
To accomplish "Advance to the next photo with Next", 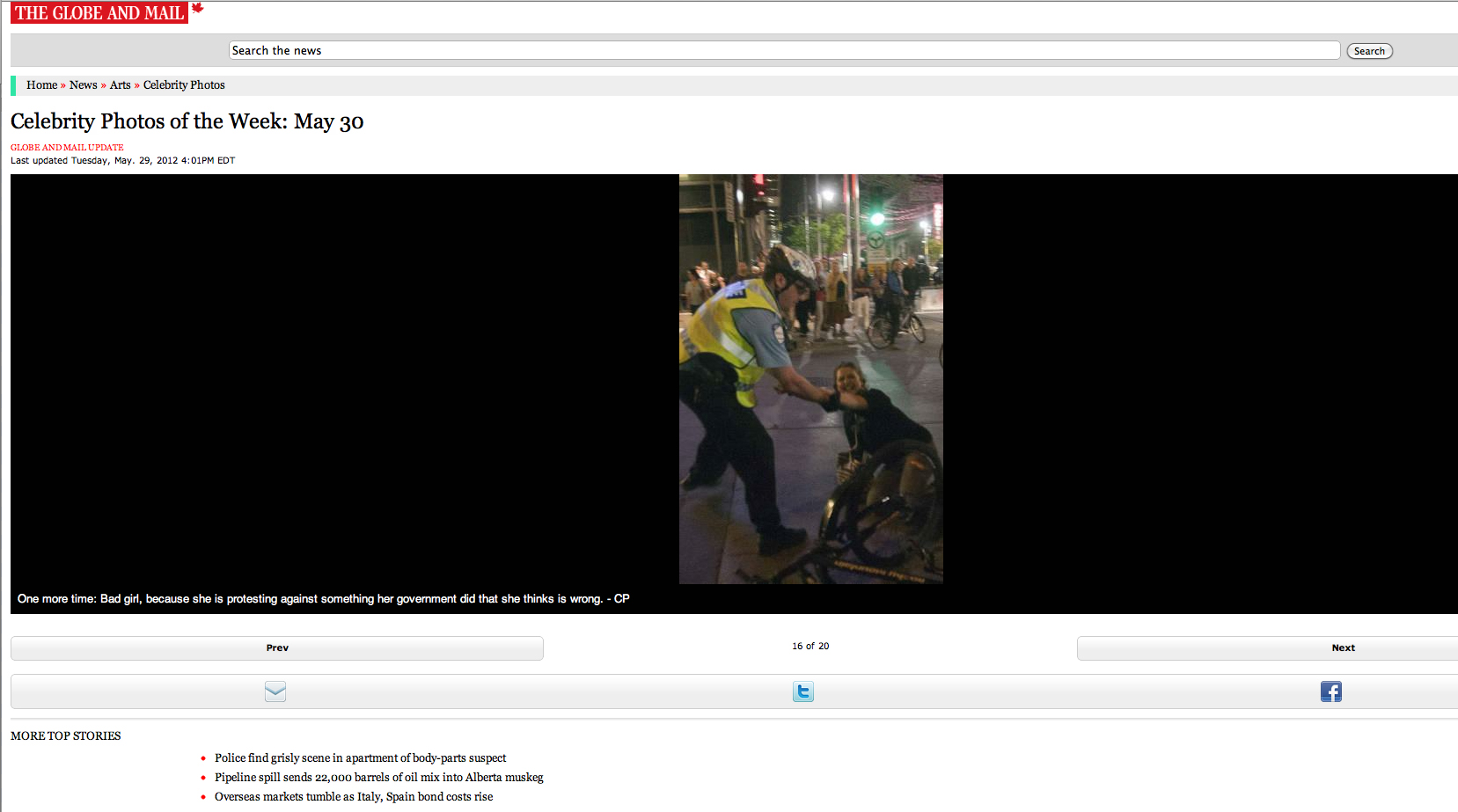I will coord(1343,648).
